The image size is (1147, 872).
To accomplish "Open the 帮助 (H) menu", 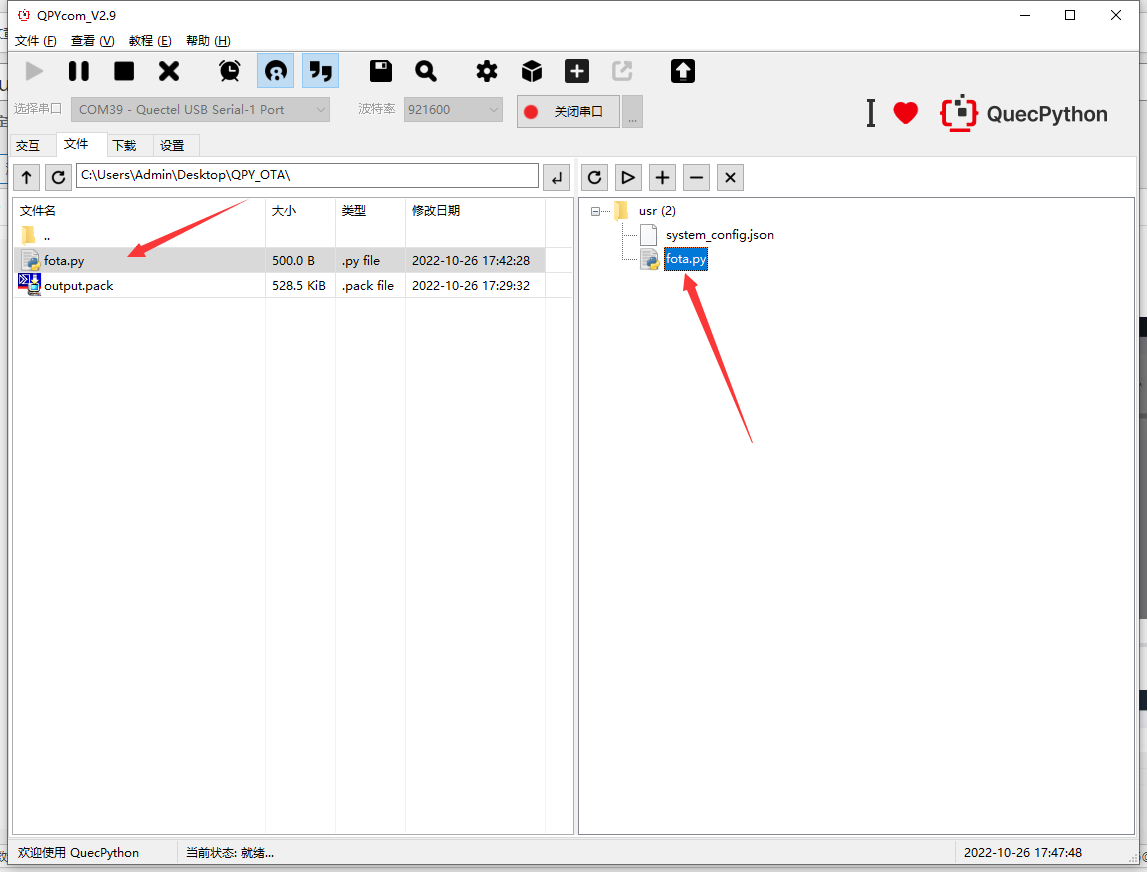I will [208, 41].
